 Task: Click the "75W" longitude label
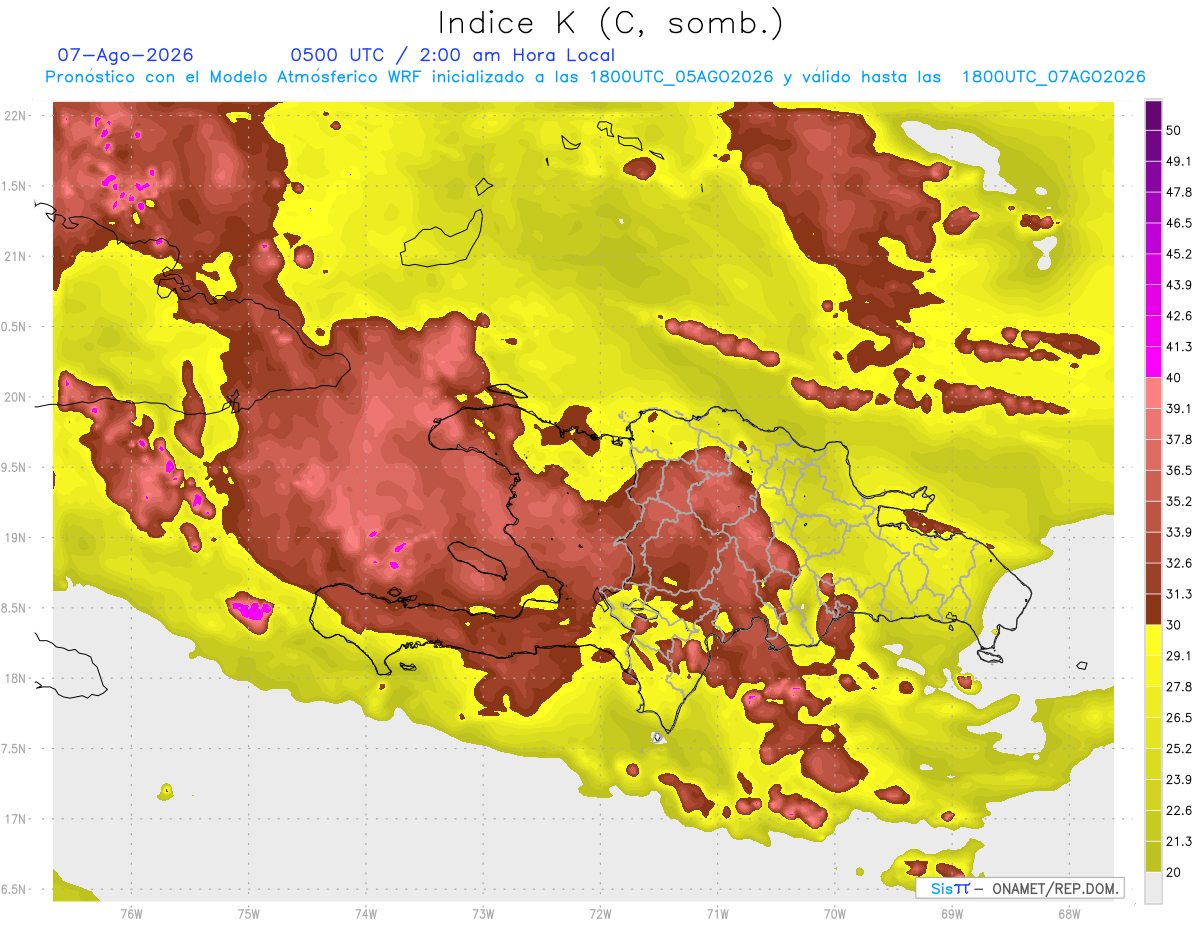click(x=248, y=914)
